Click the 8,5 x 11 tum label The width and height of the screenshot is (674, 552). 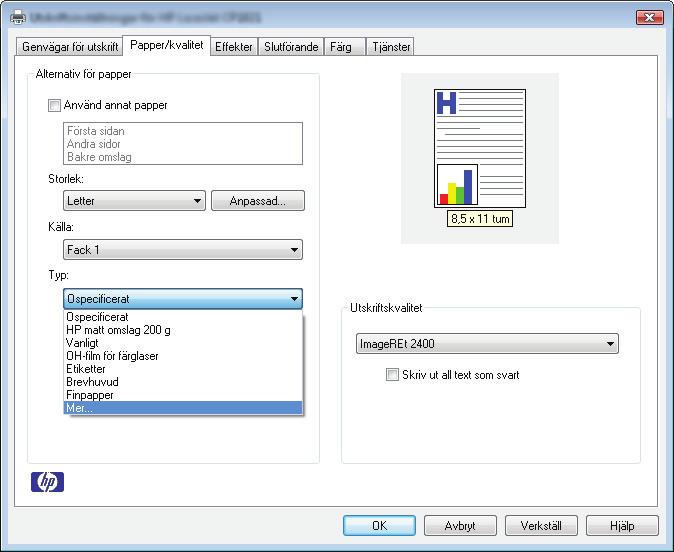(480, 219)
